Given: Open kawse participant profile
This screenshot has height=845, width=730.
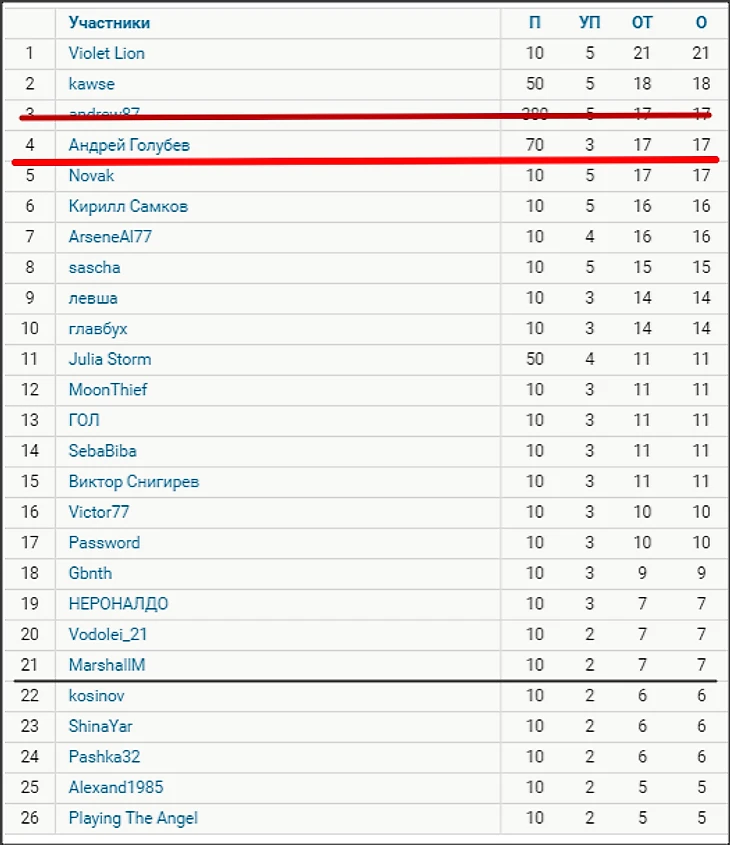Looking at the screenshot, I should pos(92,84).
